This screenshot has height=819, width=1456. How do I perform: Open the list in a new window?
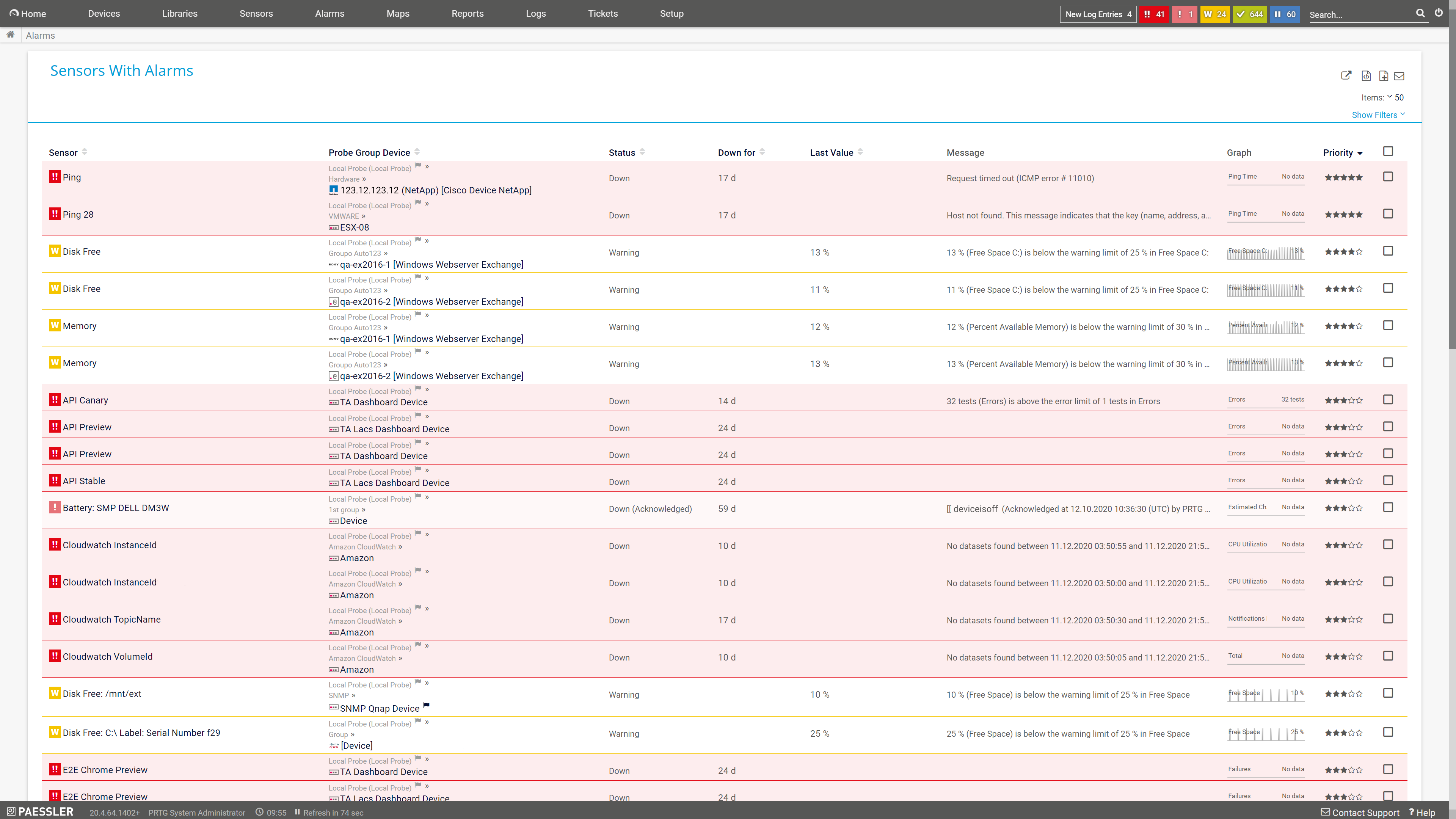coord(1347,76)
